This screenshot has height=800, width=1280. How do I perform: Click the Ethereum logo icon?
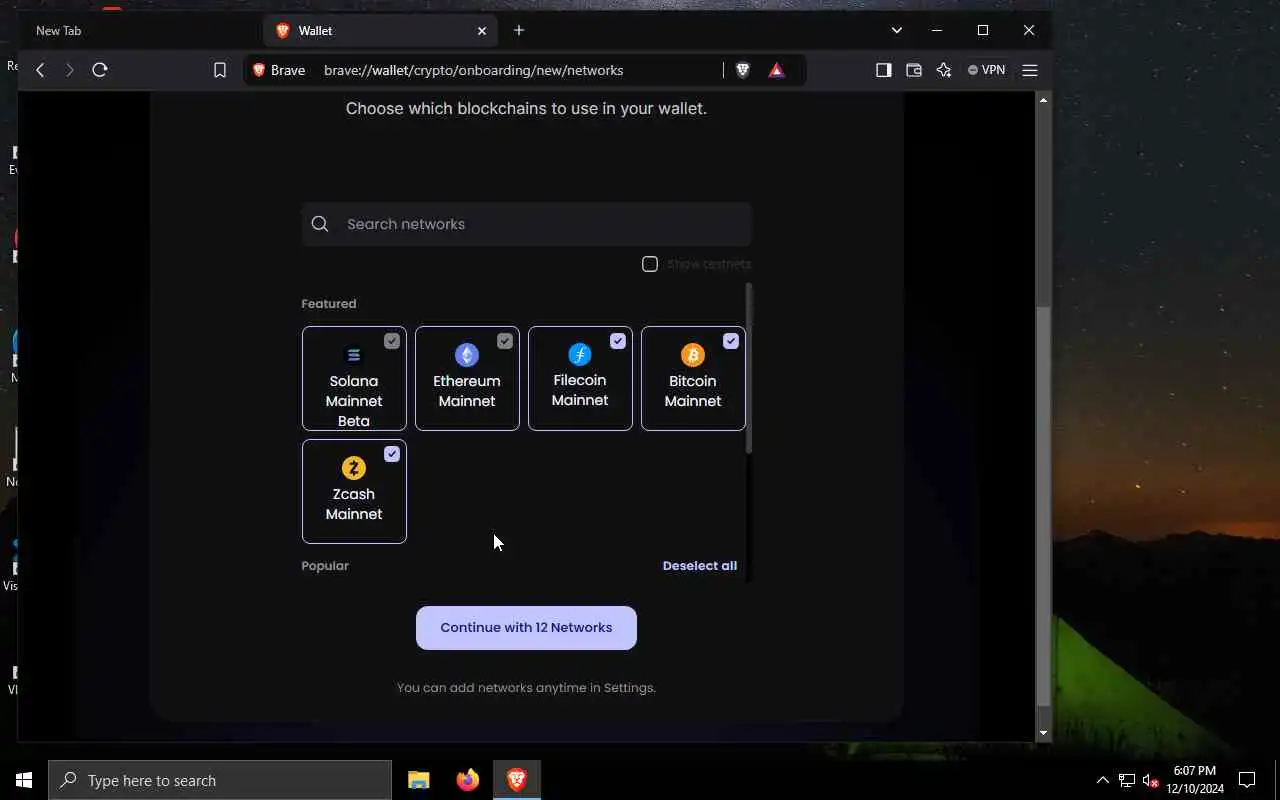467,355
